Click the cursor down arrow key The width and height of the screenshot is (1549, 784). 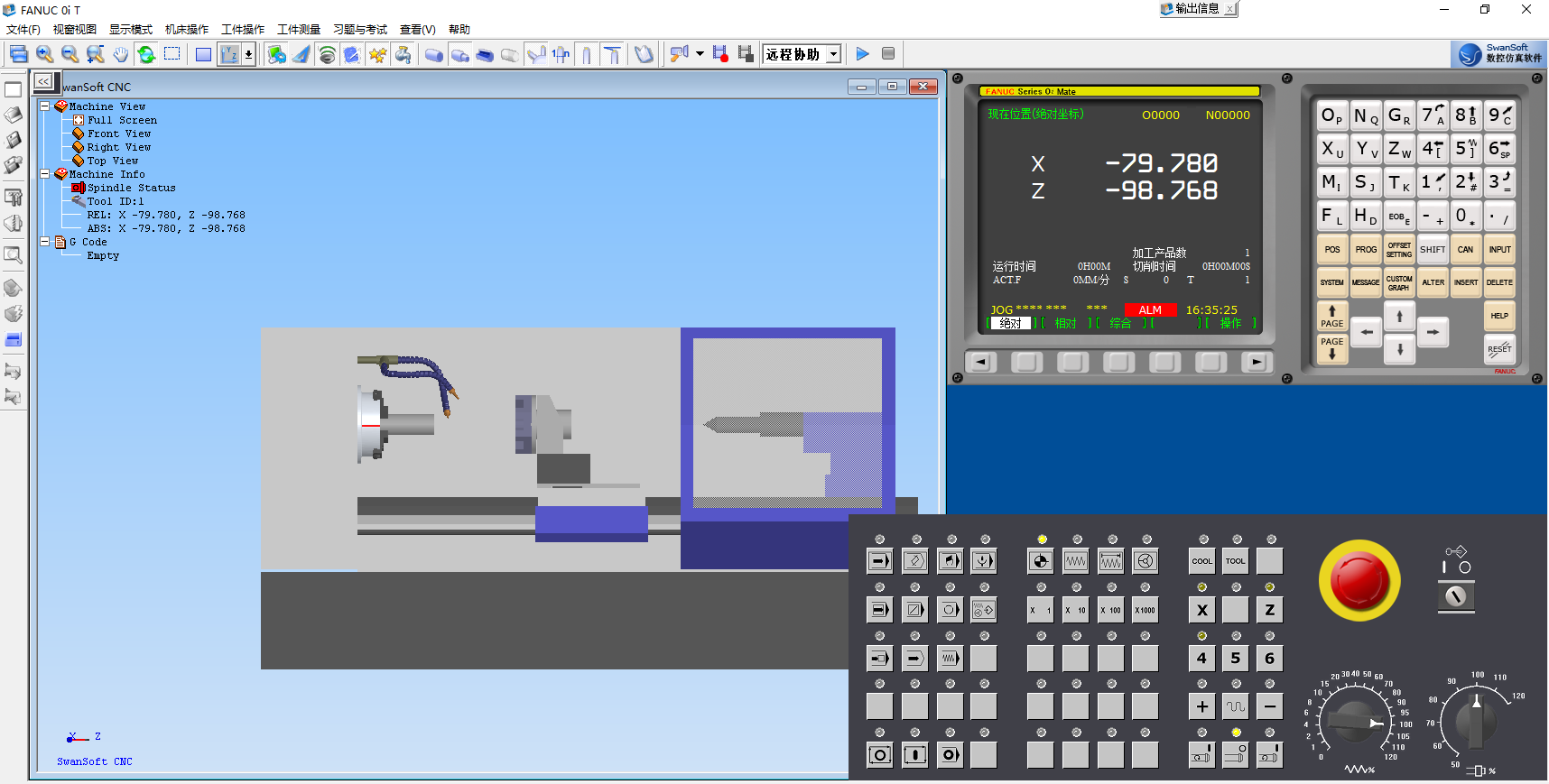(x=1399, y=348)
